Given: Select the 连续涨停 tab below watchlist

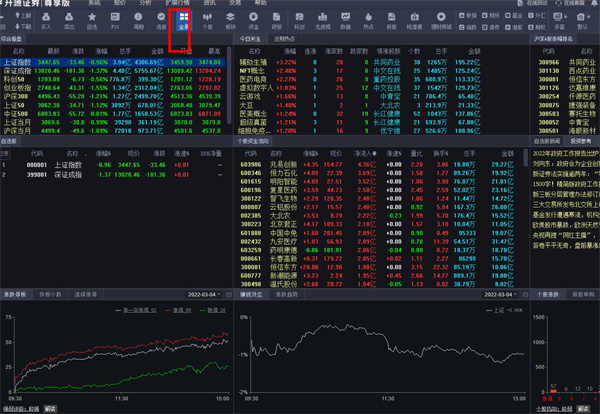Looking at the screenshot, I should [85, 293].
